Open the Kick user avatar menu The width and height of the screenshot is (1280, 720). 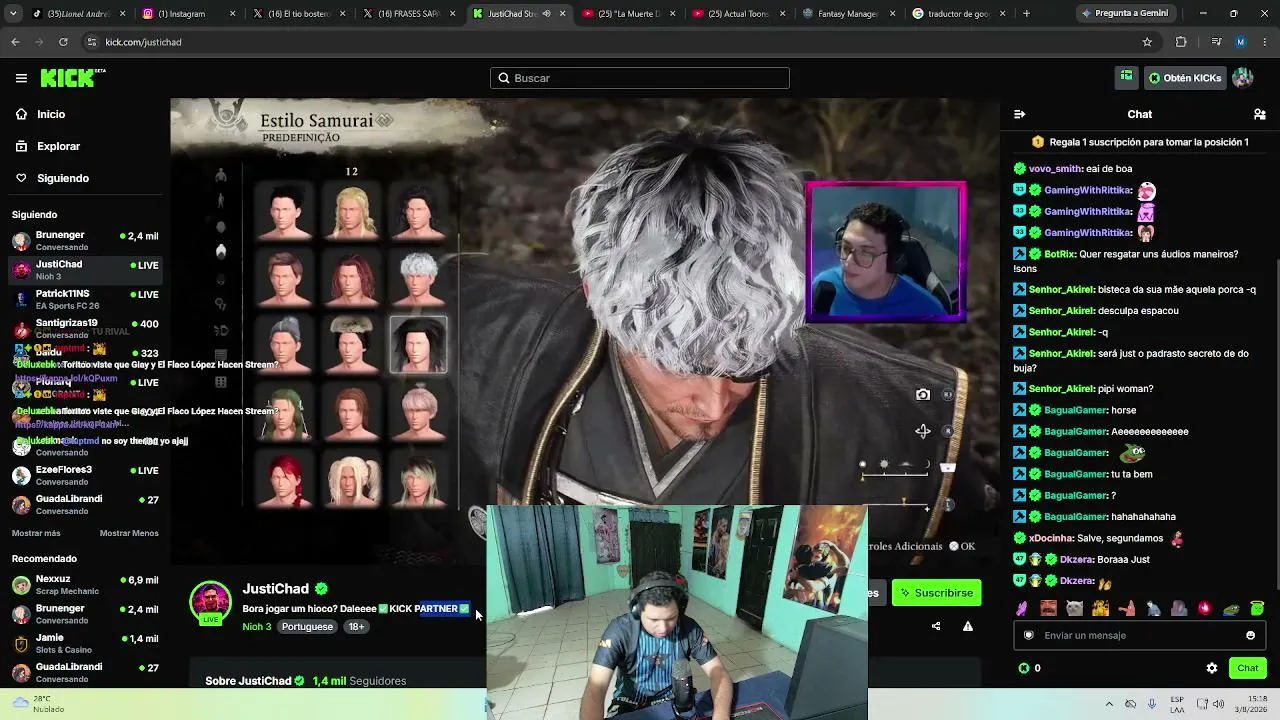pyautogui.click(x=1243, y=78)
